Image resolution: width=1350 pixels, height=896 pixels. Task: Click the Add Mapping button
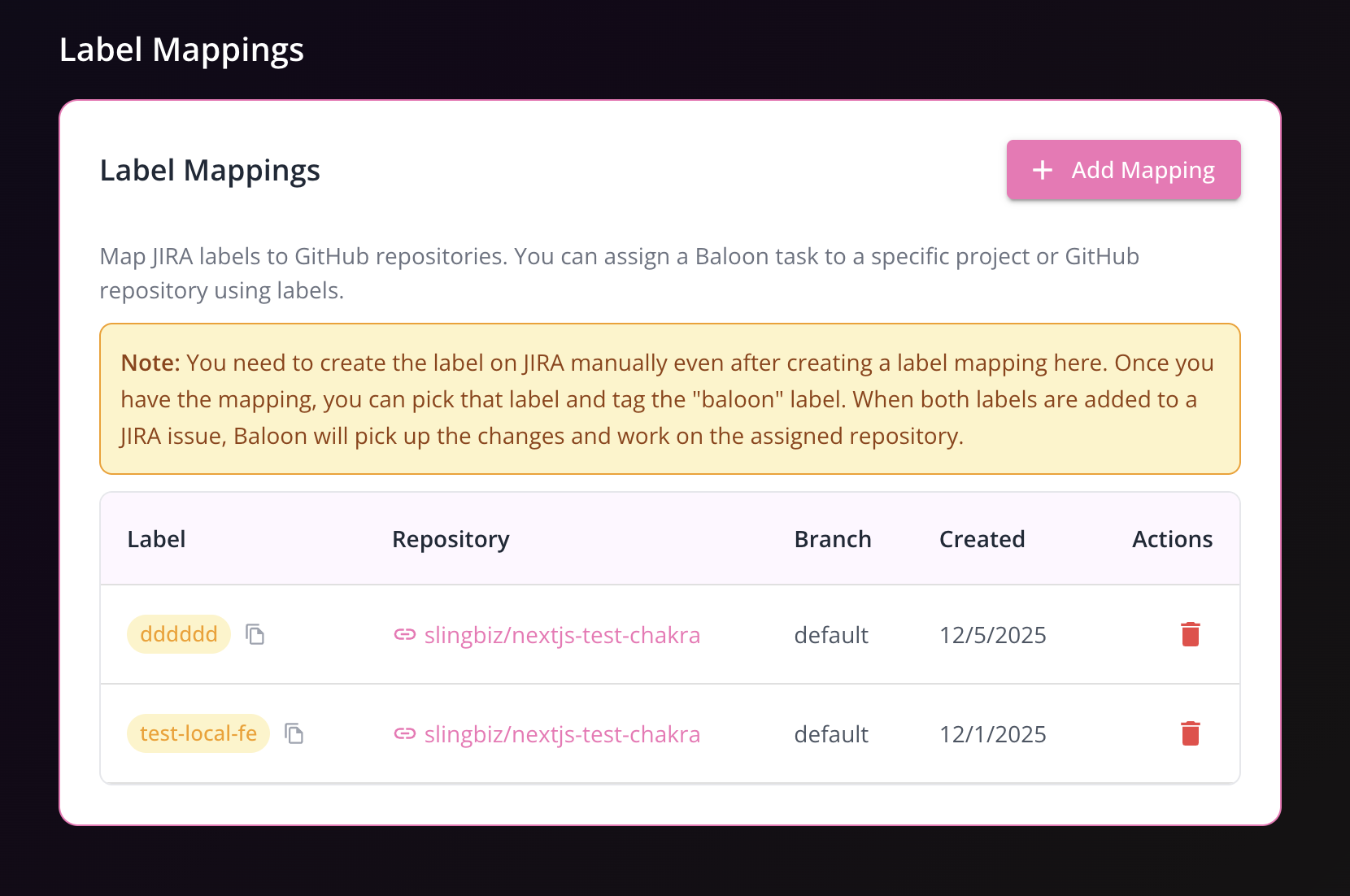pyautogui.click(x=1123, y=170)
